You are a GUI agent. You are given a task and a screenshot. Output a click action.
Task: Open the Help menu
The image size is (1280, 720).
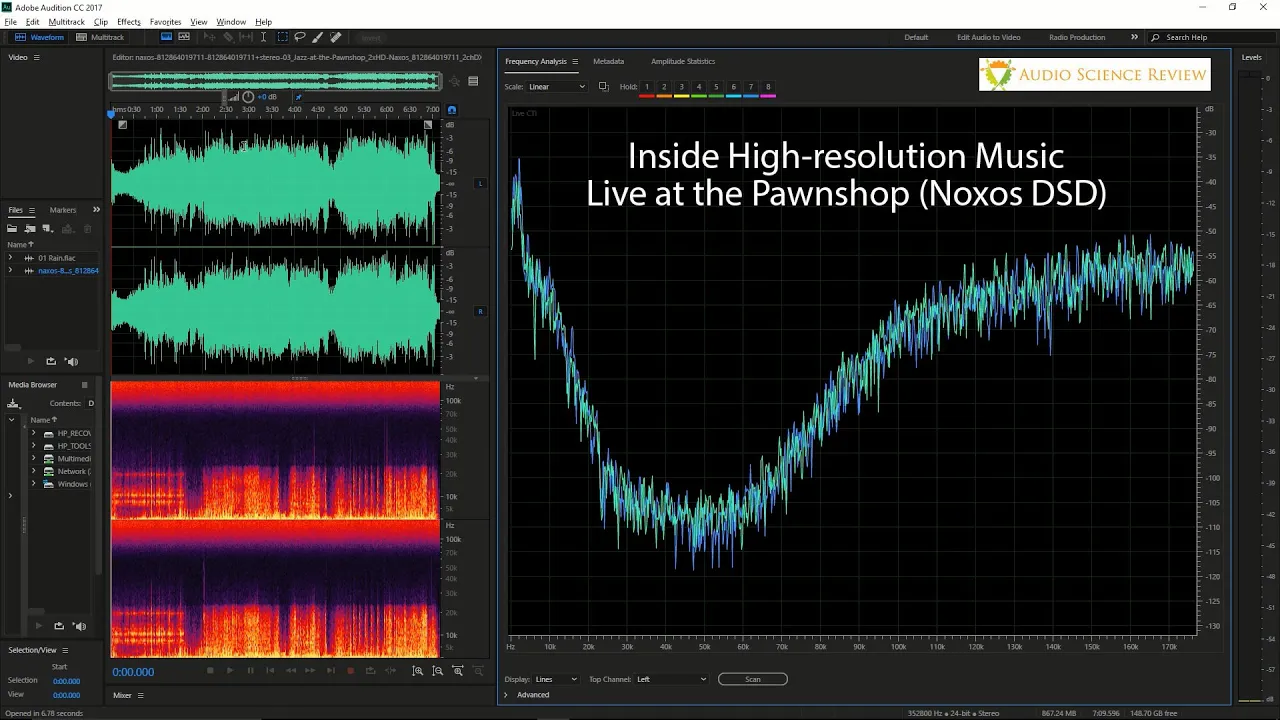(263, 22)
